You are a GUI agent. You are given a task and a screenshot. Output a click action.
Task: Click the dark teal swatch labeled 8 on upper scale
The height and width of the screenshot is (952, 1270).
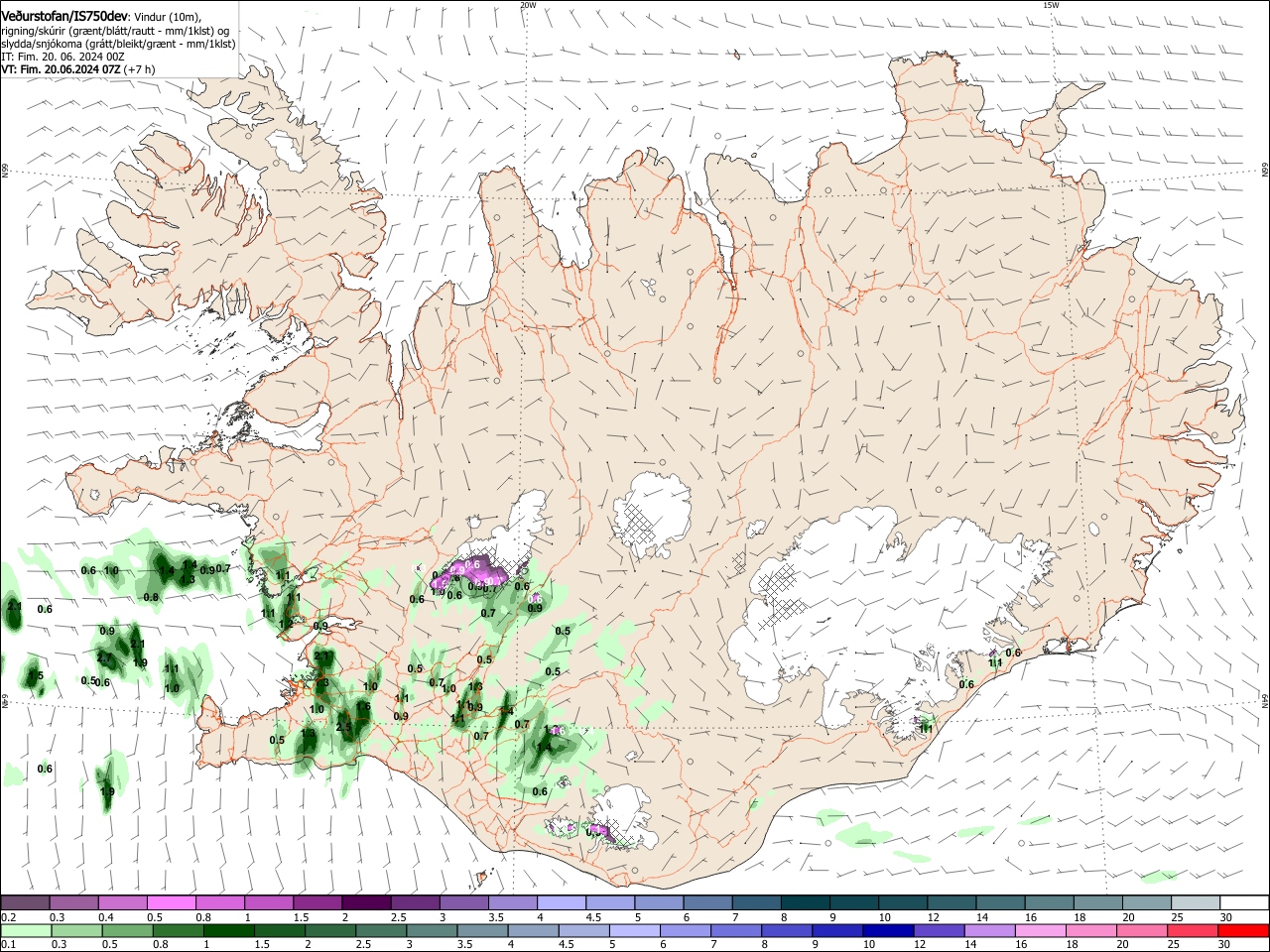[808, 903]
